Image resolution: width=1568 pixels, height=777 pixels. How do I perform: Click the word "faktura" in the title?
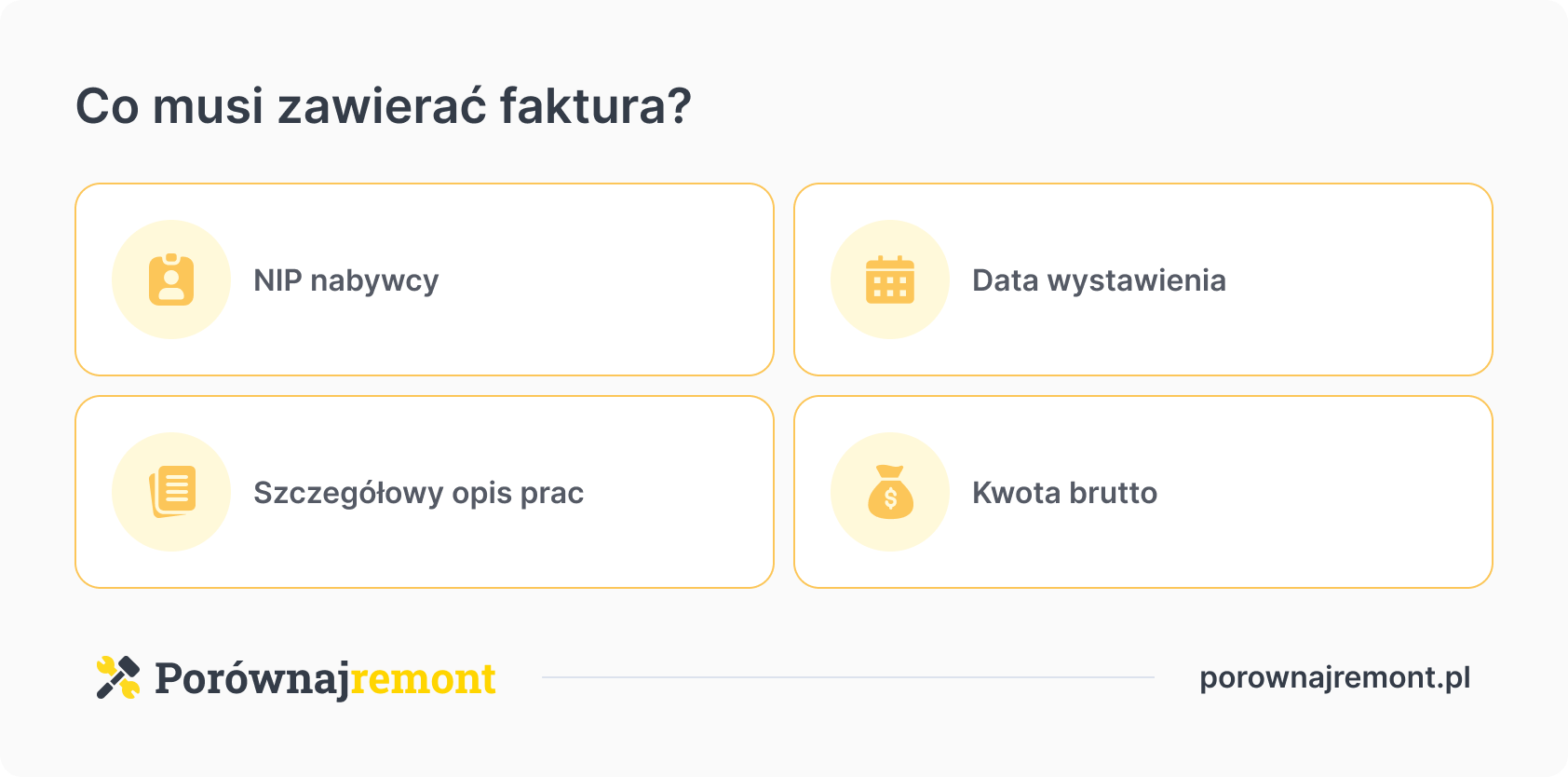(x=582, y=106)
